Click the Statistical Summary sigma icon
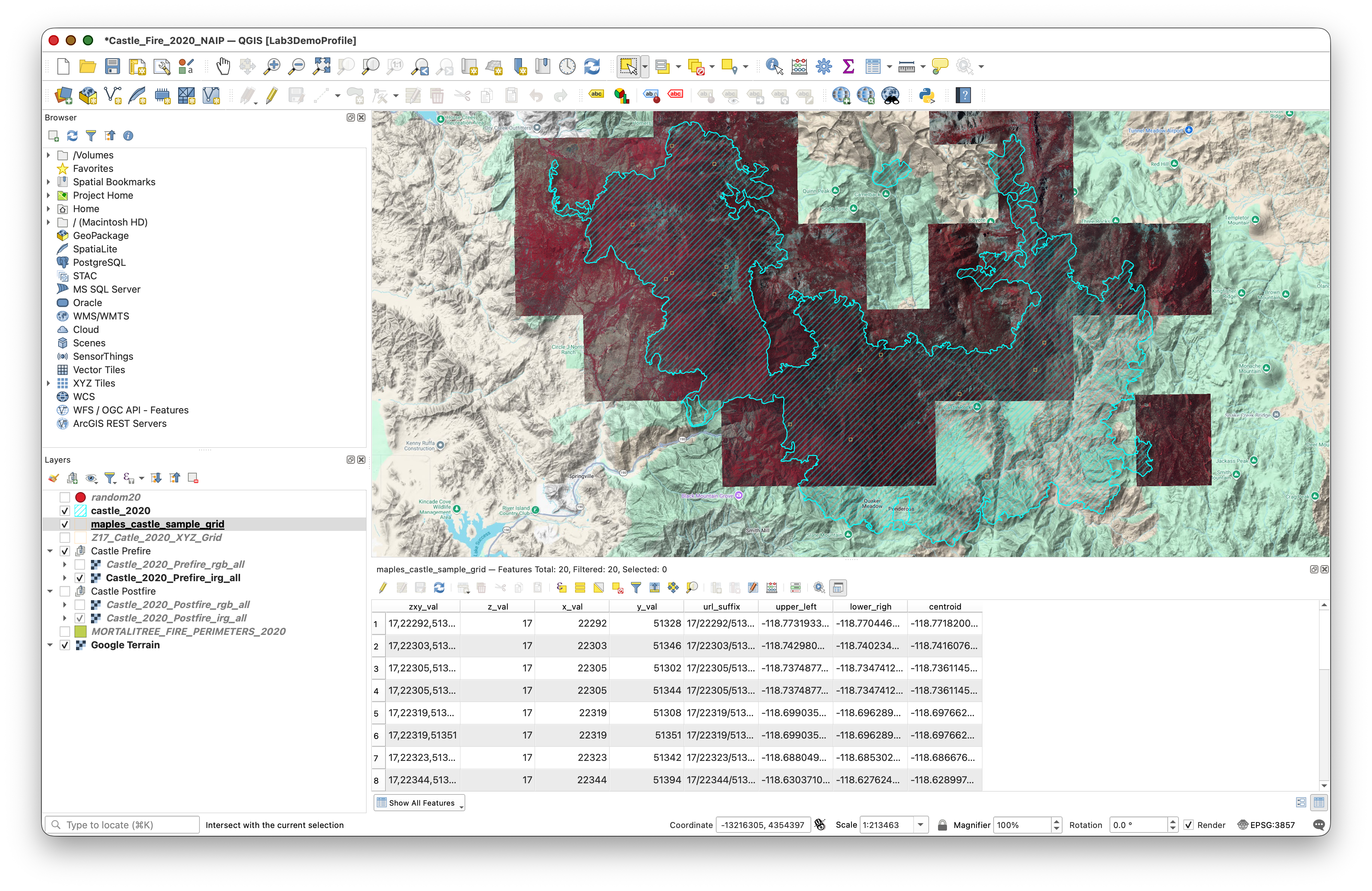1372x891 pixels. [848, 67]
